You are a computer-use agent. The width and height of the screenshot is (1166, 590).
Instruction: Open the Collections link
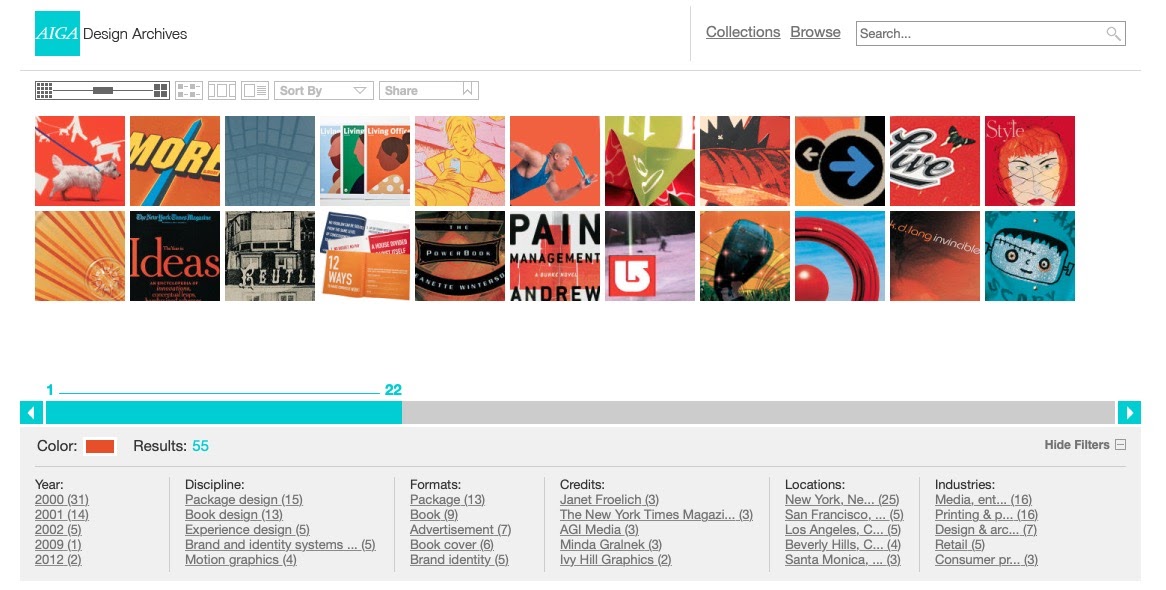coord(743,32)
